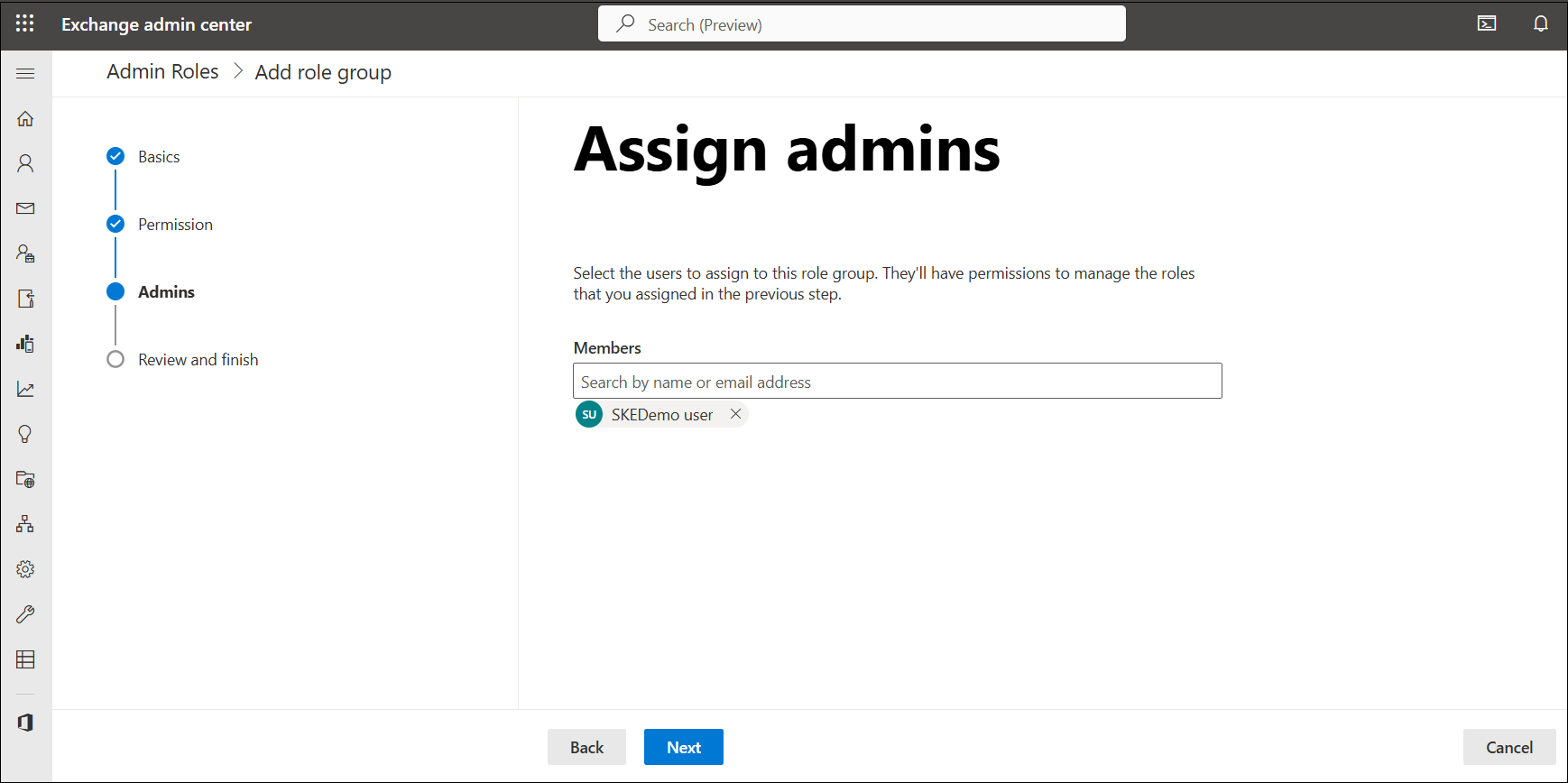
Task: Open Roles icon in the sidebar
Action: tap(25, 253)
